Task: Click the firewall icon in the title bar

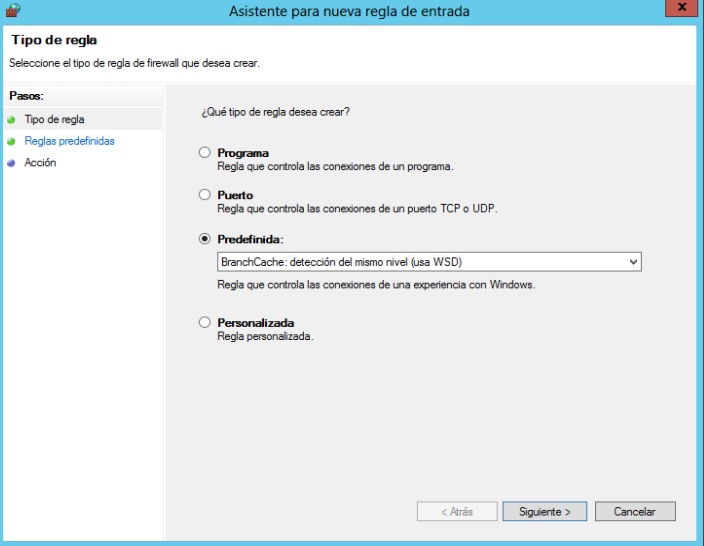Action: point(12,11)
